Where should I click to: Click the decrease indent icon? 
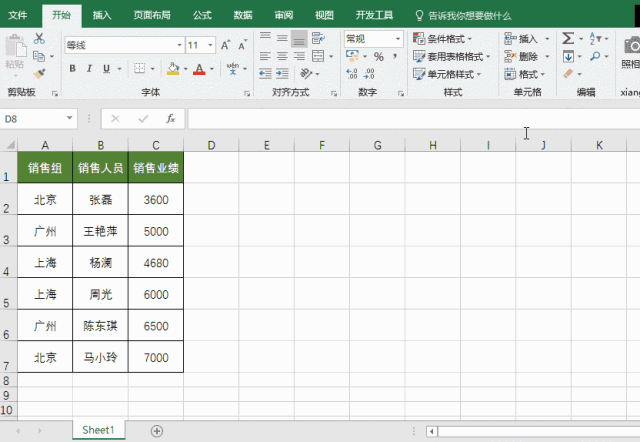[x=265, y=73]
